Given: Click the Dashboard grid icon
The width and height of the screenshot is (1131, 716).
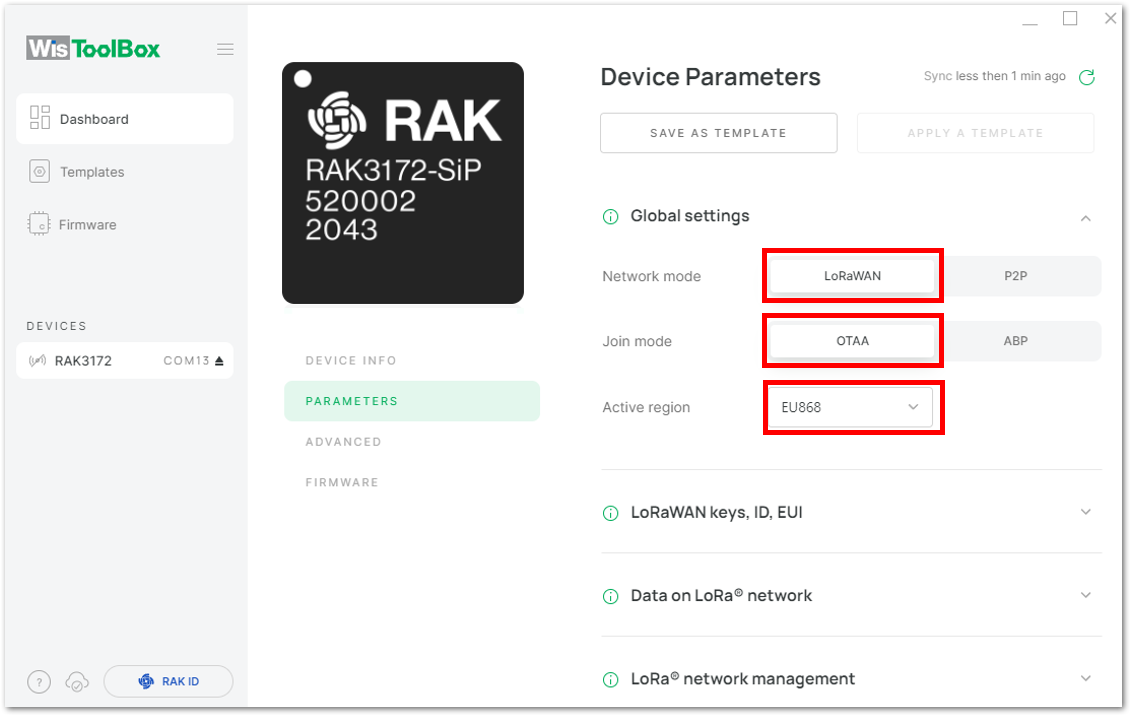Looking at the screenshot, I should tap(40, 118).
